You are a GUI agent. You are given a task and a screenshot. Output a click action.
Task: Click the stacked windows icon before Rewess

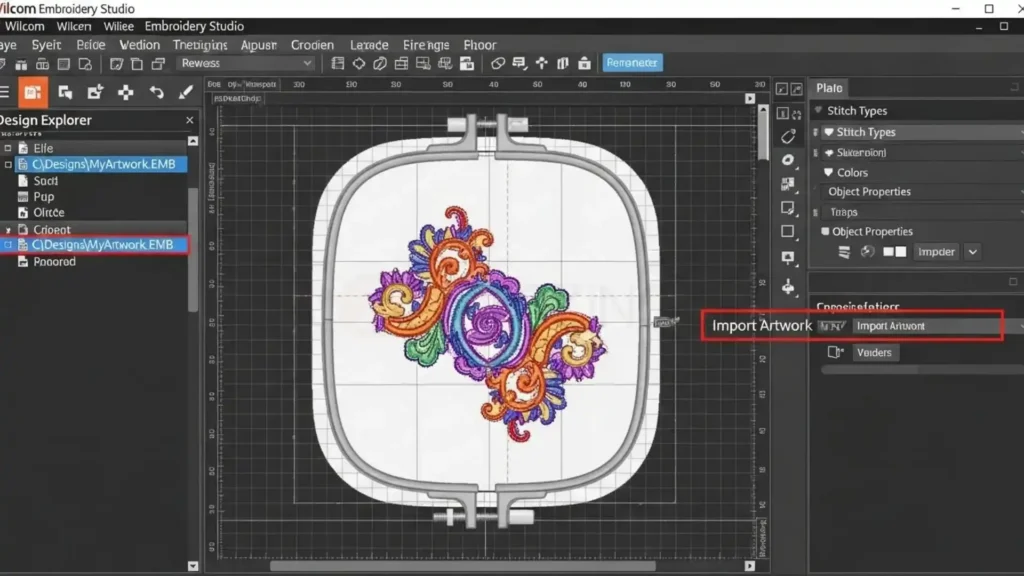158,63
